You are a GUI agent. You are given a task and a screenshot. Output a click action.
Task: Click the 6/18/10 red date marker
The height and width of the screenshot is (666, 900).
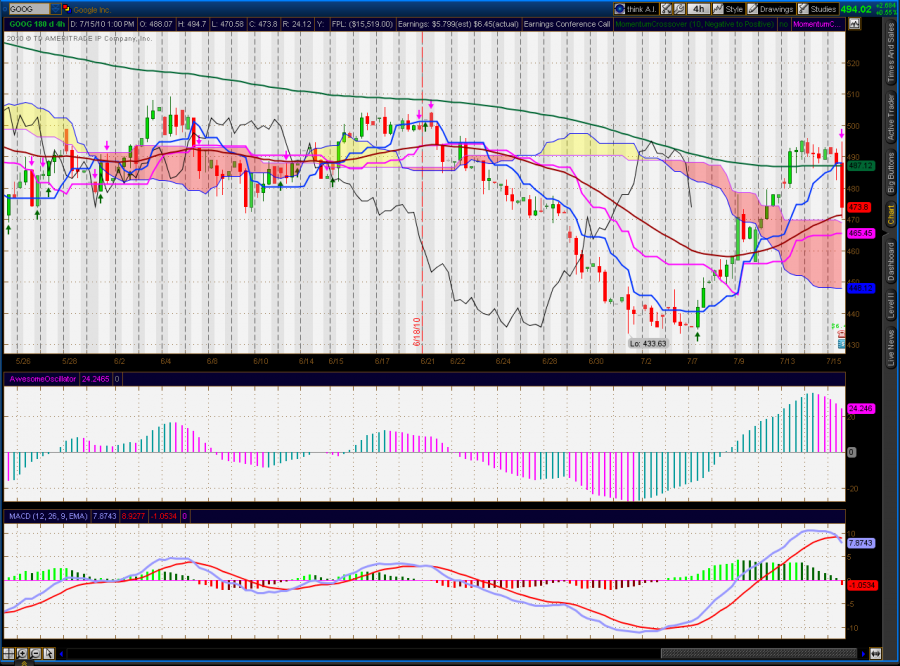(x=417, y=331)
